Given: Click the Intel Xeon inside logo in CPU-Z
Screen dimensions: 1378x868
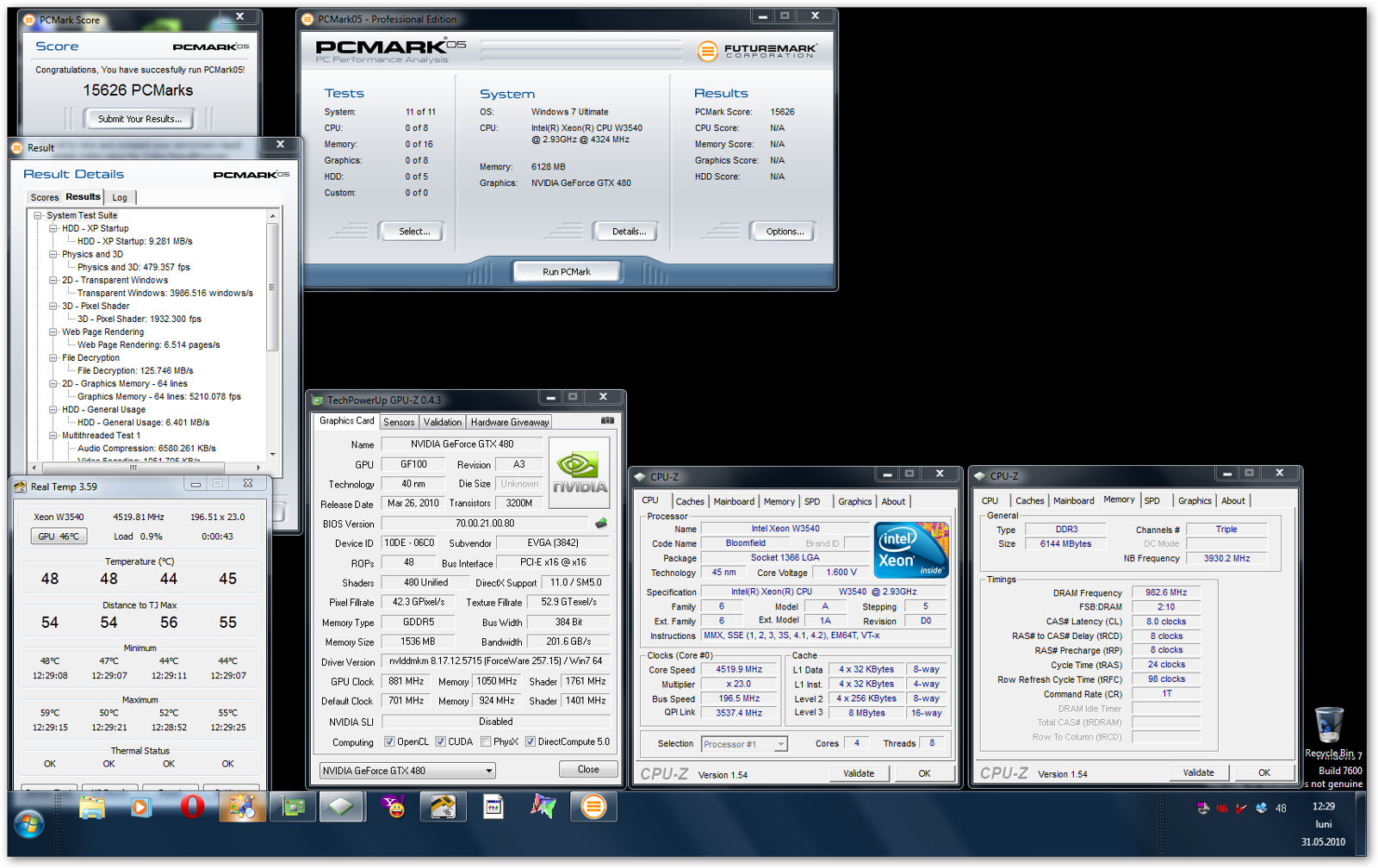Looking at the screenshot, I should (x=911, y=549).
